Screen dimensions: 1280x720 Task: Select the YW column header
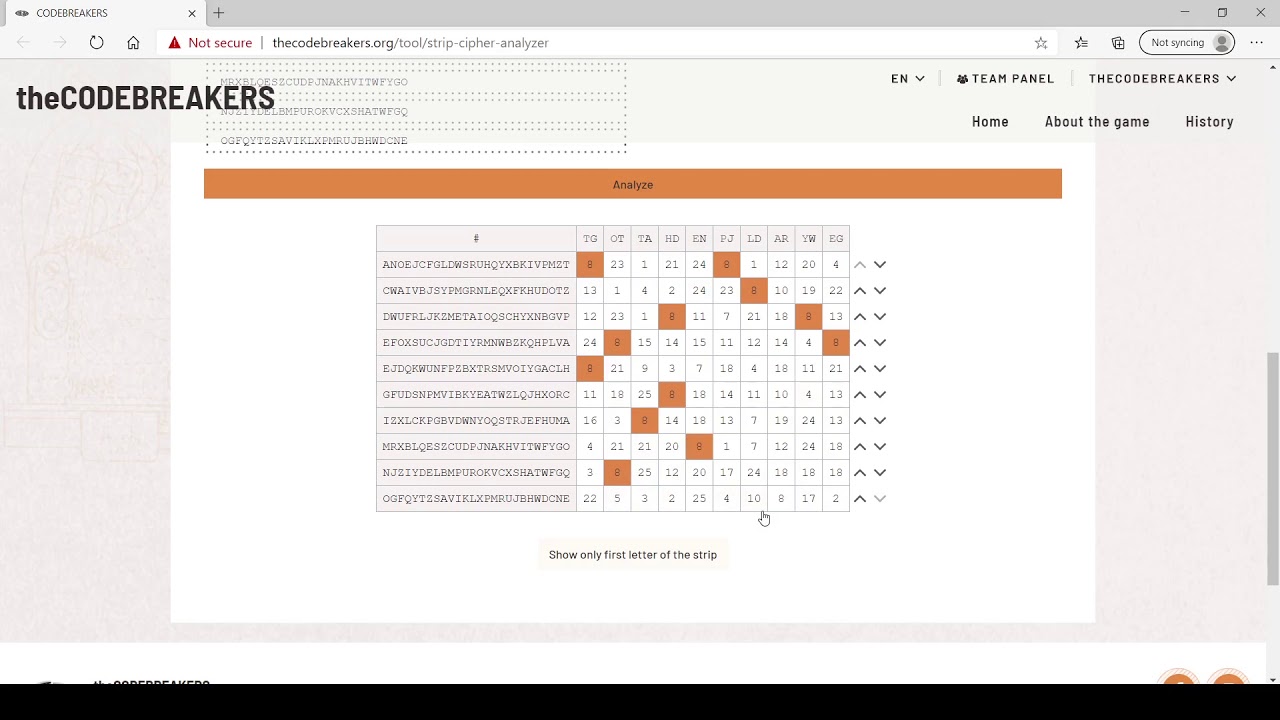(x=809, y=239)
